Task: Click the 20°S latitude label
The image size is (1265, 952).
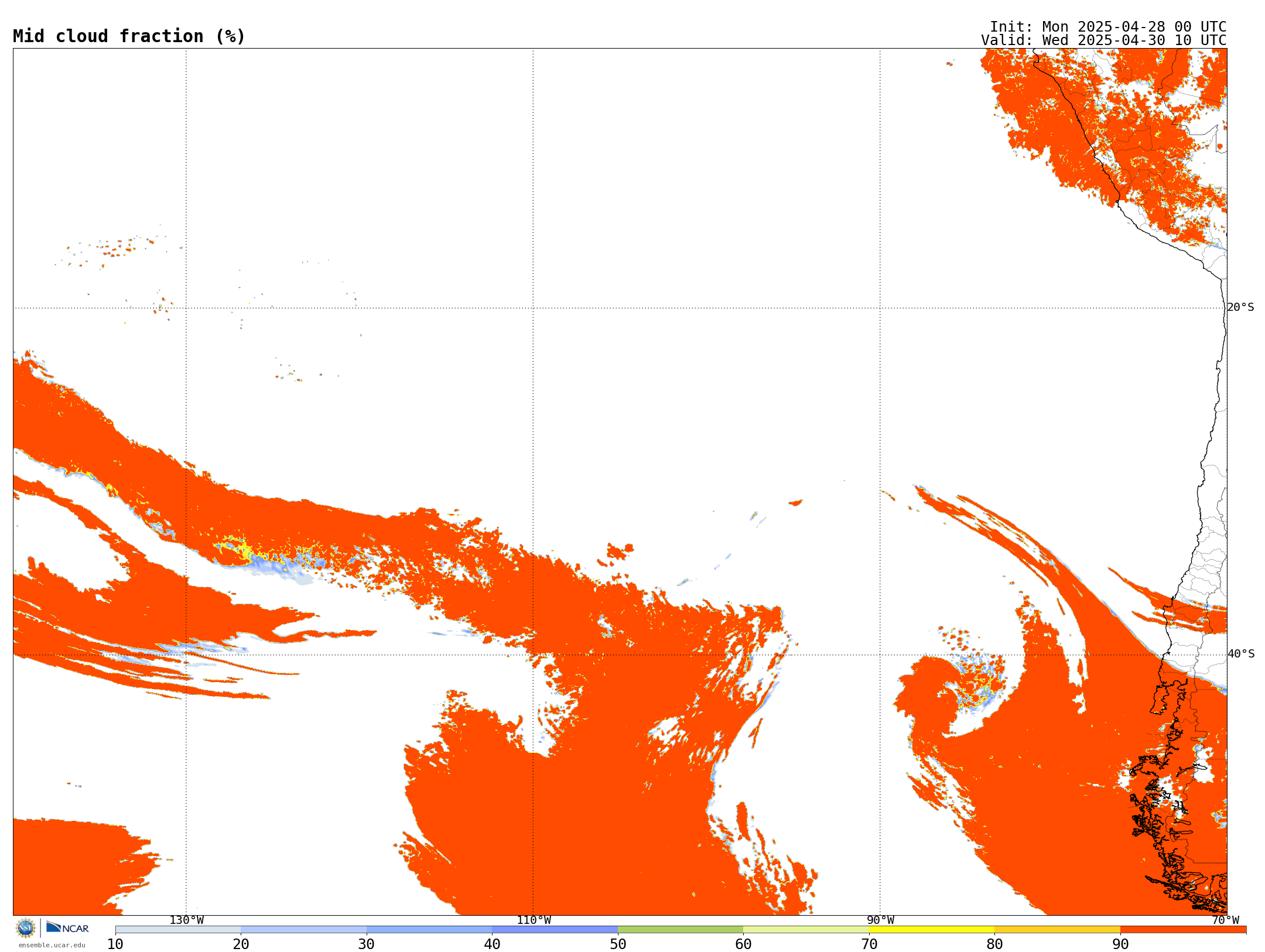Action: 1241,307
